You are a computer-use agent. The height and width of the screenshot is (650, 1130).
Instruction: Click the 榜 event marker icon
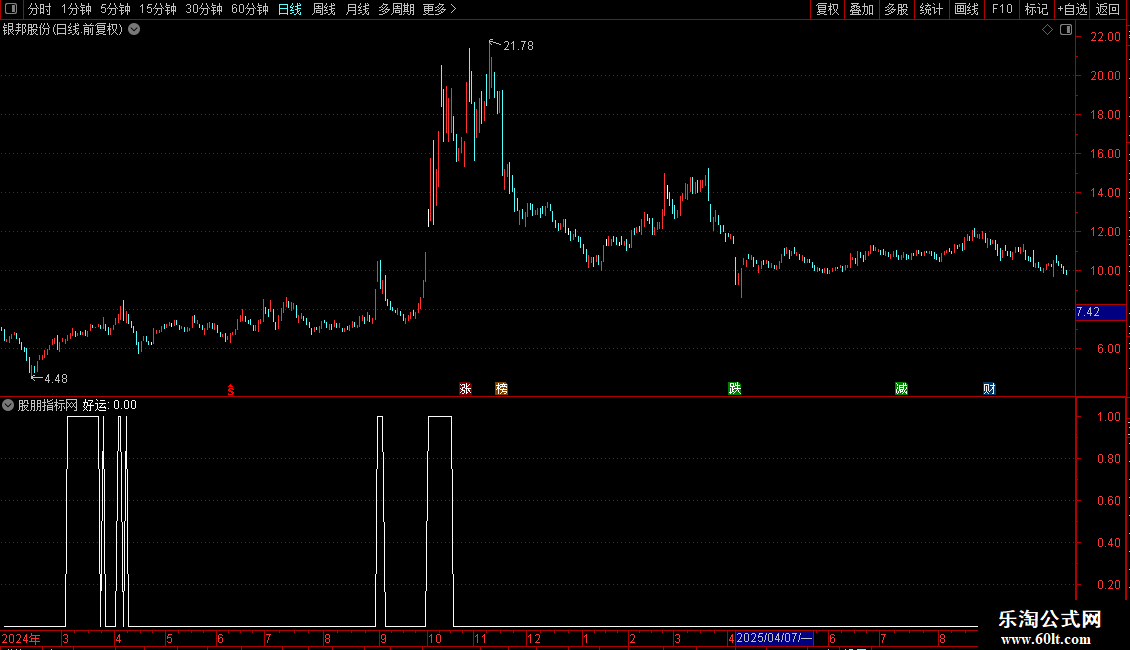[x=502, y=388]
